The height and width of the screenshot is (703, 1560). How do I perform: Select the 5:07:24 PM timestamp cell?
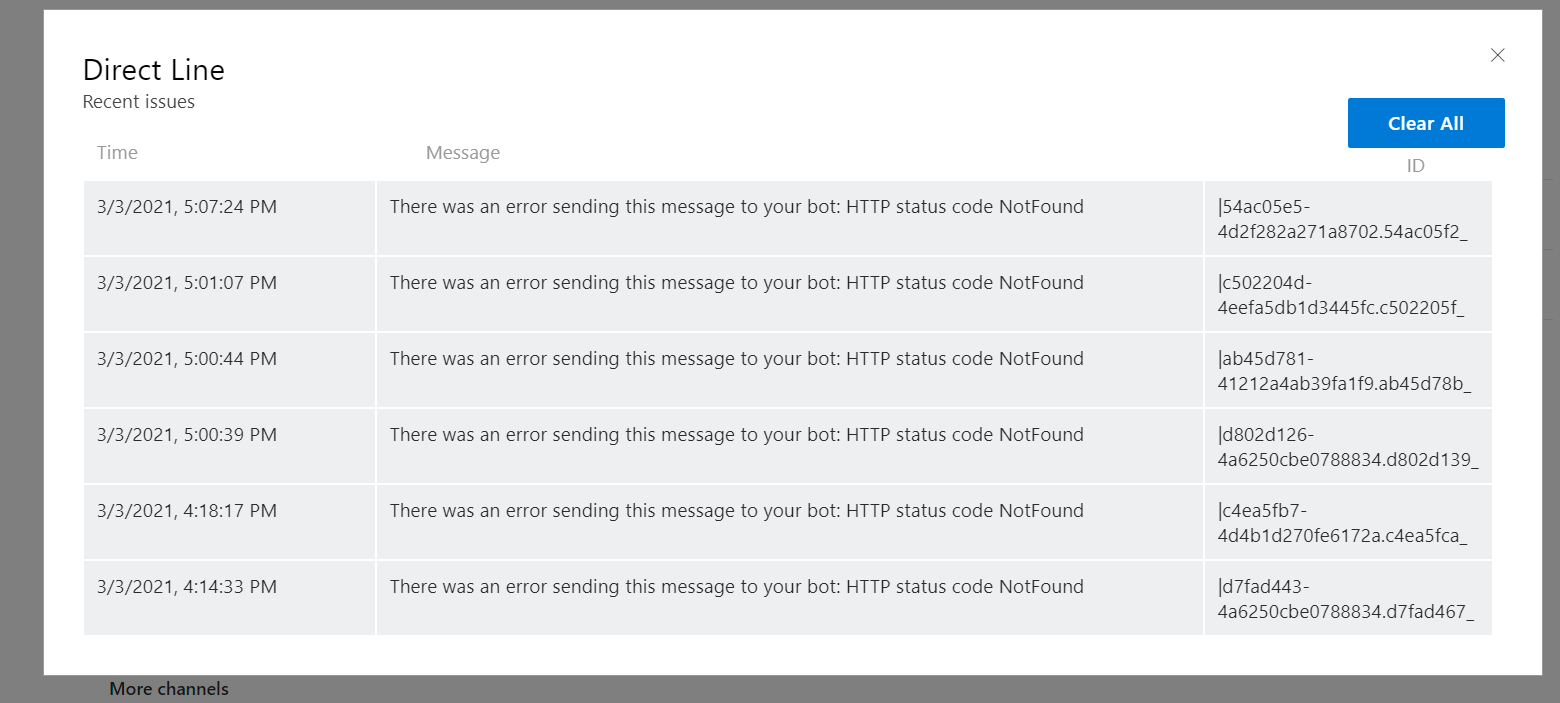(187, 208)
